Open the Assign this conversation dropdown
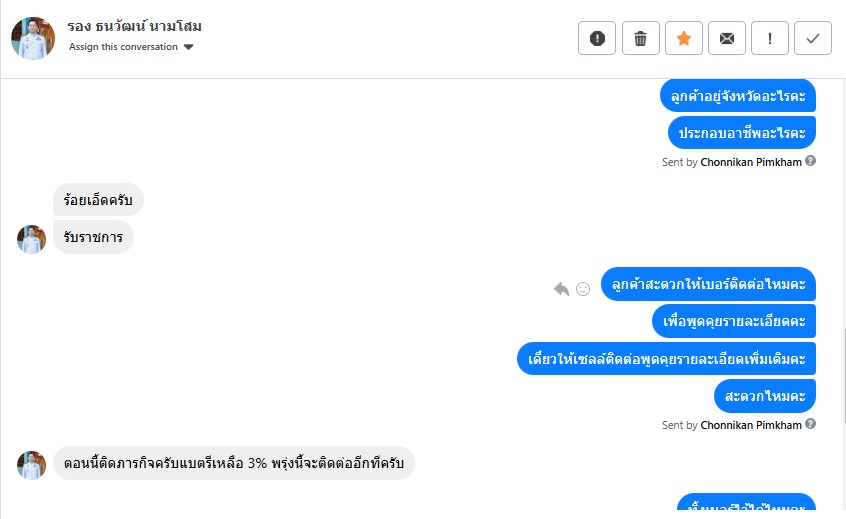This screenshot has width=846, height=519. (x=124, y=47)
